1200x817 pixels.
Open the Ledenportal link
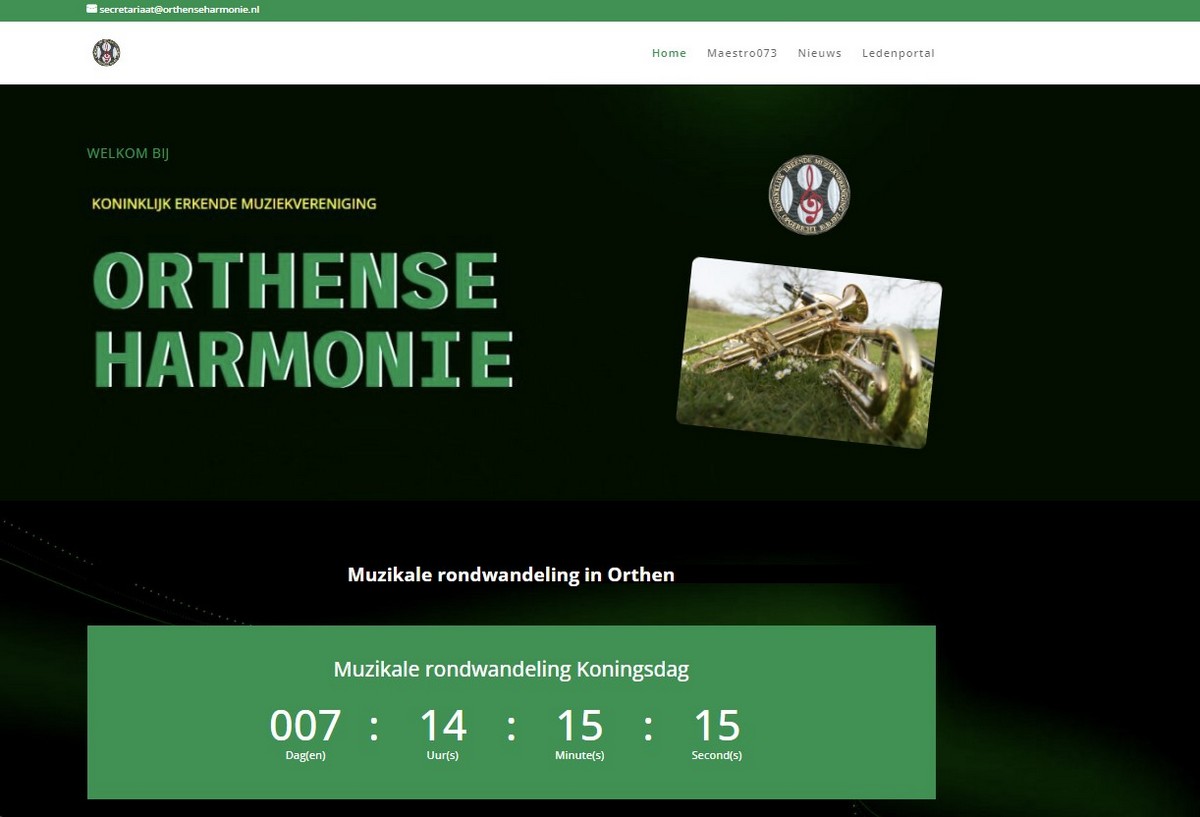898,53
